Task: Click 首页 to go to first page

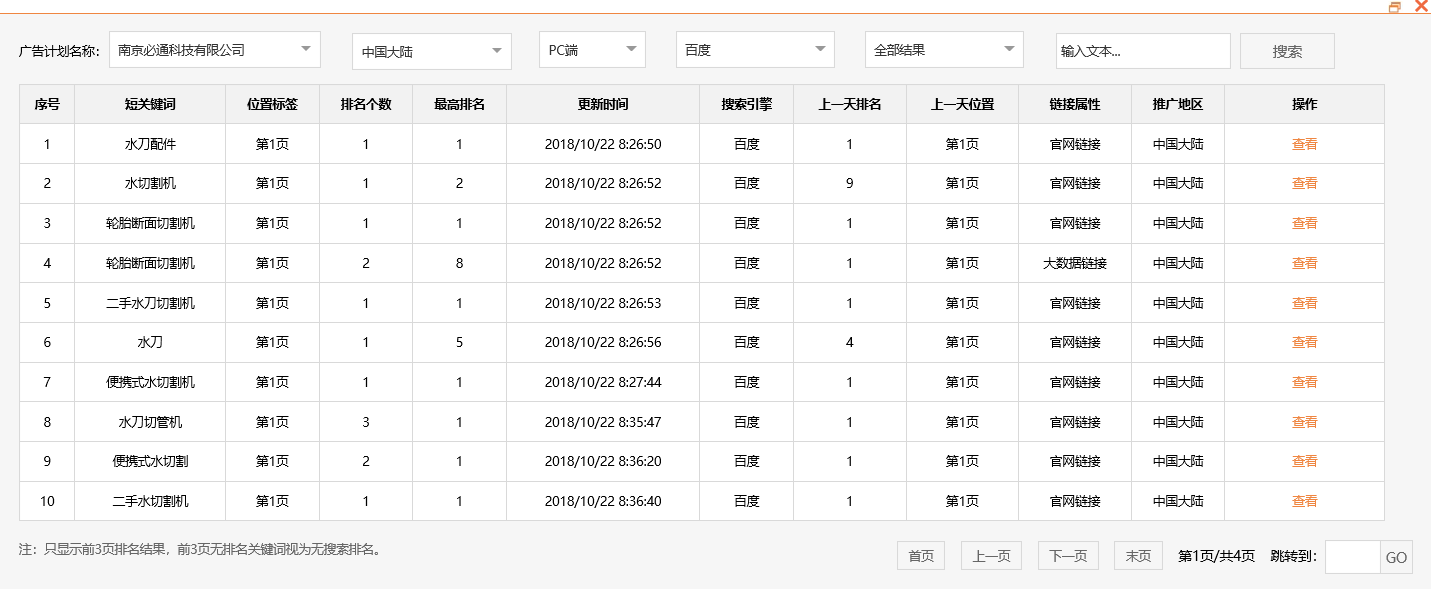Action: tap(920, 555)
